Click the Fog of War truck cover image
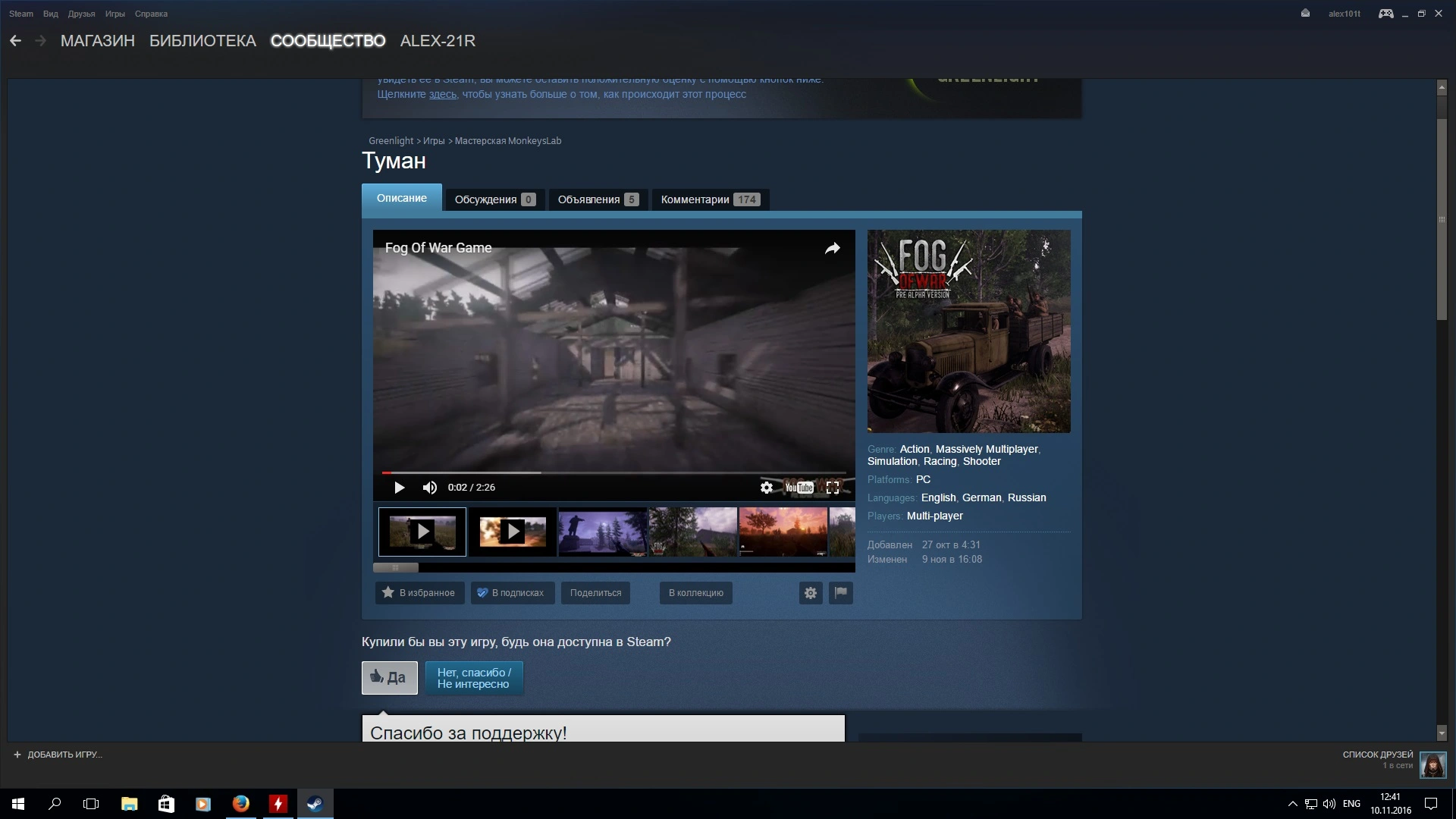 969,331
